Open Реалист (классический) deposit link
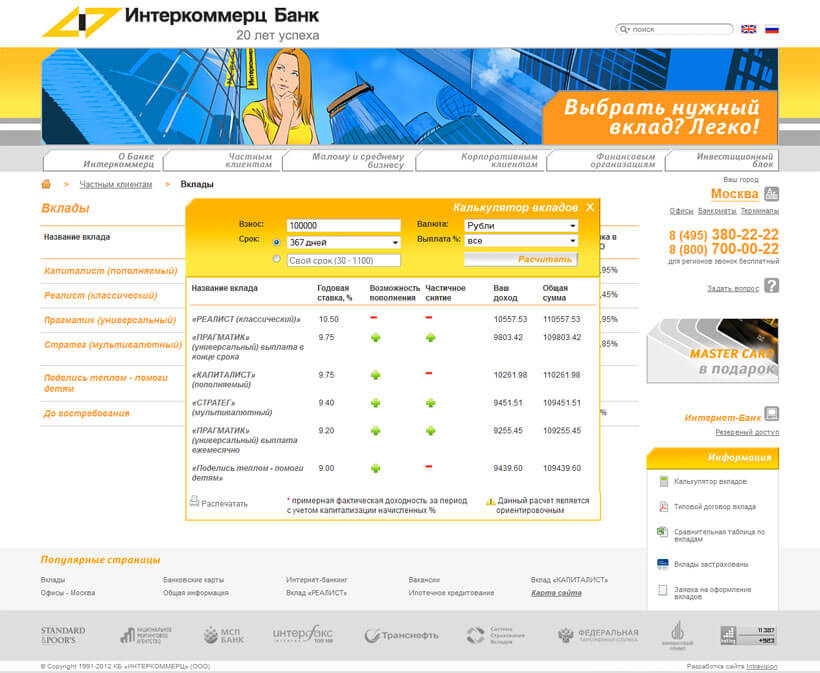Viewport: 820px width, 673px height. (100, 295)
